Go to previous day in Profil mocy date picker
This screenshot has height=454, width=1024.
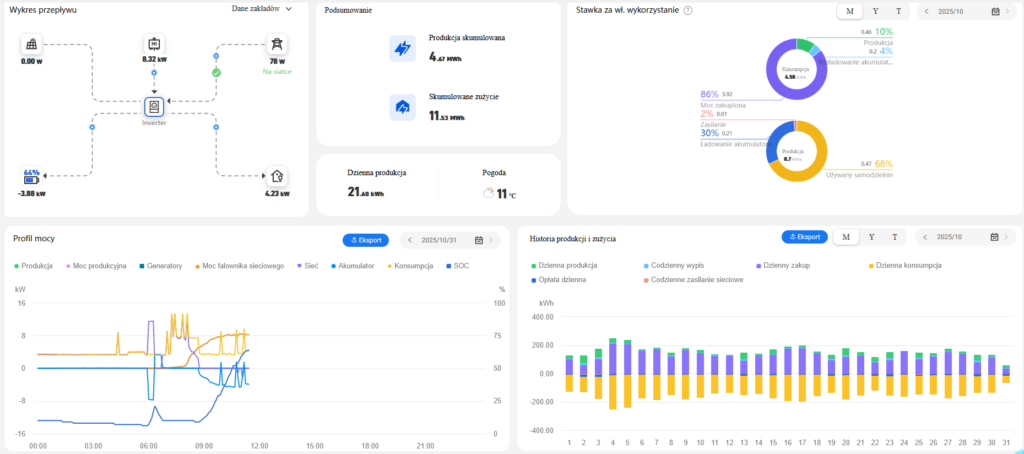point(410,240)
